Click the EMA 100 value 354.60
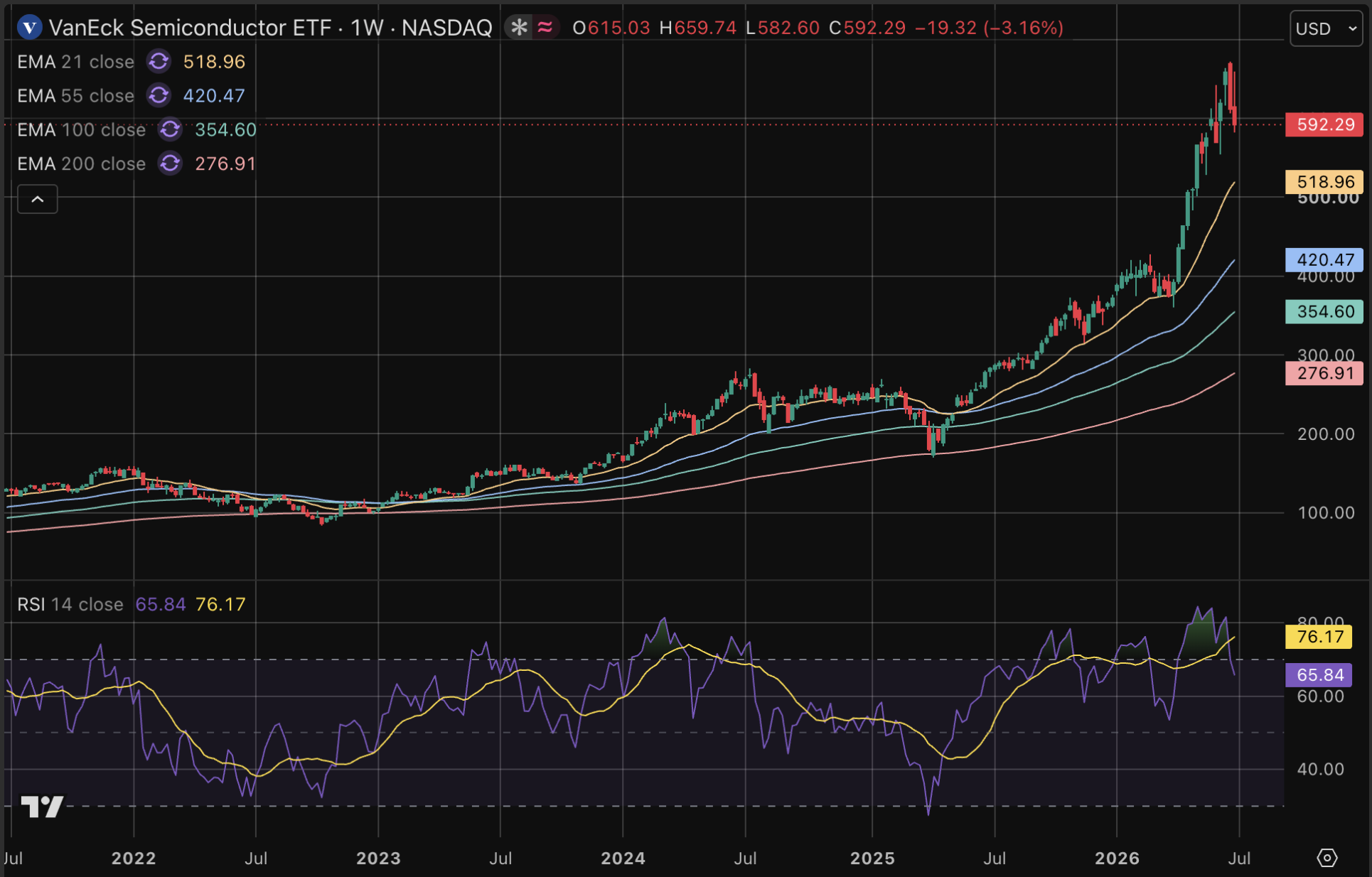This screenshot has width=1372, height=877. point(225,129)
